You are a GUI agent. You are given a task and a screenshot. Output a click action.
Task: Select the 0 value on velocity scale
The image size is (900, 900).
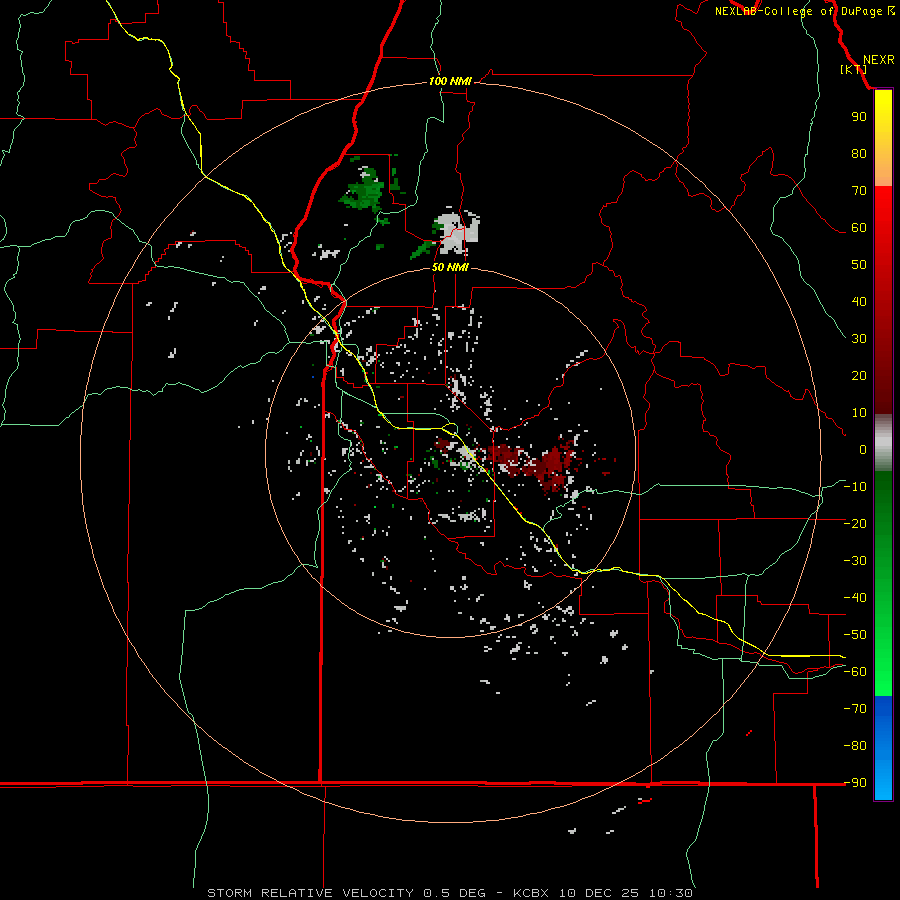pyautogui.click(x=863, y=450)
